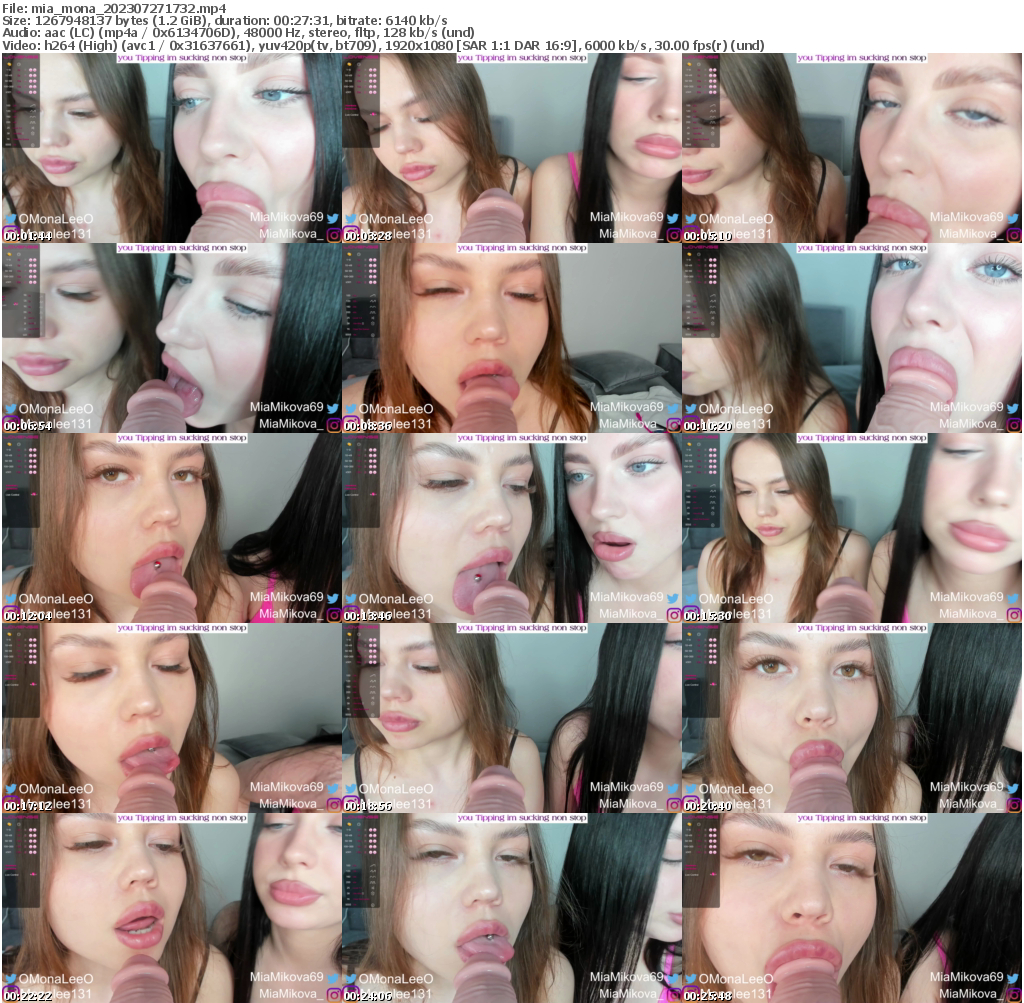
Task: Select the Instagram icon beside MiaMikova_
Action: click(332, 233)
